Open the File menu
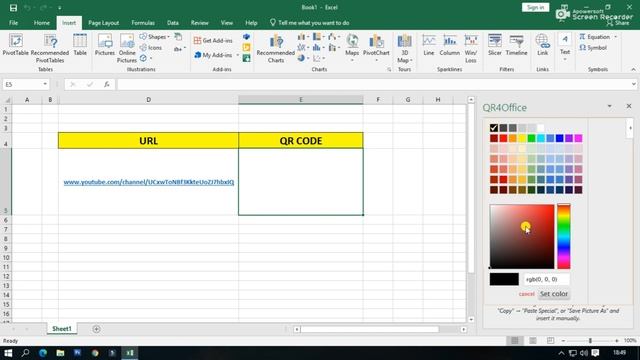The width and height of the screenshot is (640, 360). tap(13, 23)
